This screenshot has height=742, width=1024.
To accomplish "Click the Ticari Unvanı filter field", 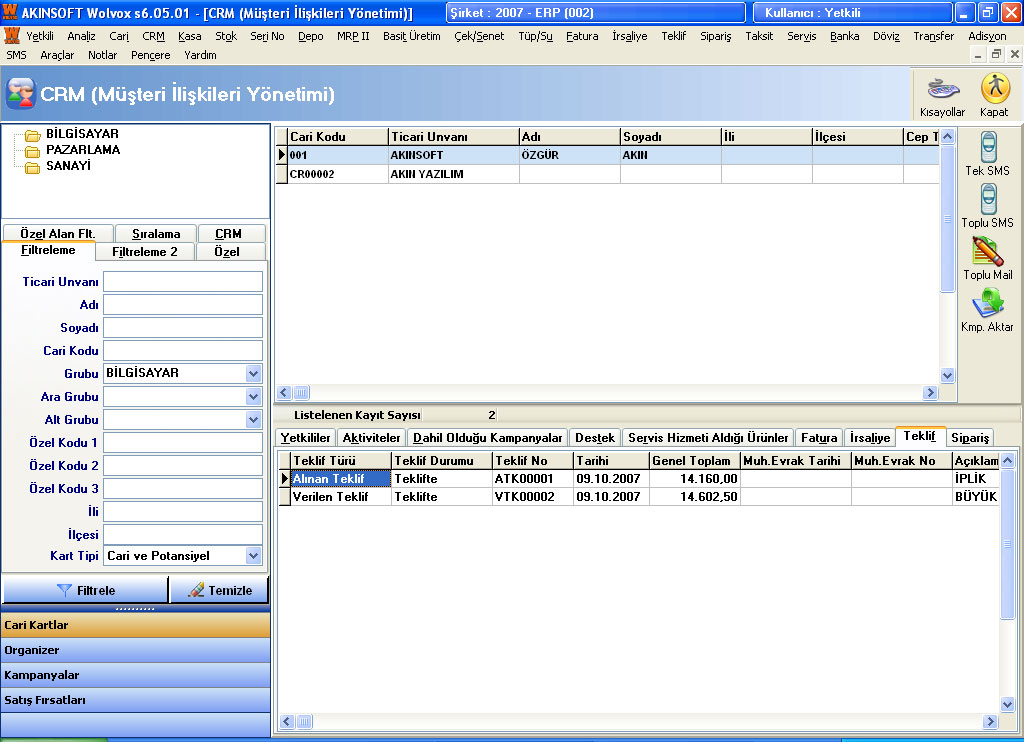I will [x=183, y=282].
